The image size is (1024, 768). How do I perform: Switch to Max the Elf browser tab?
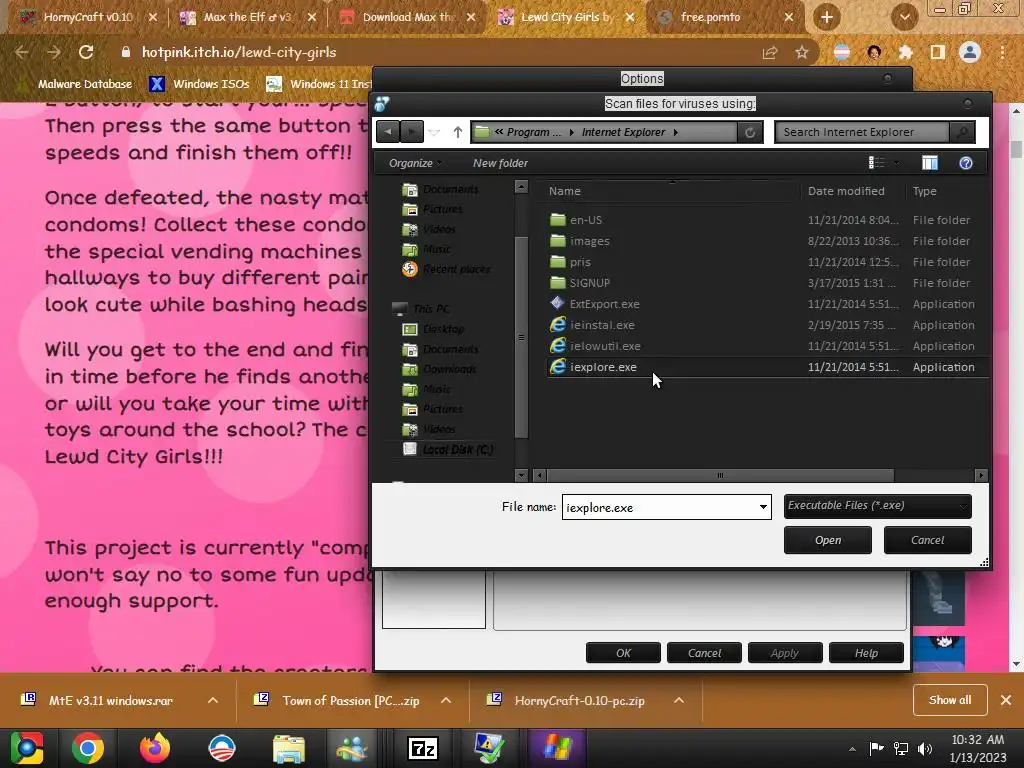pos(236,18)
